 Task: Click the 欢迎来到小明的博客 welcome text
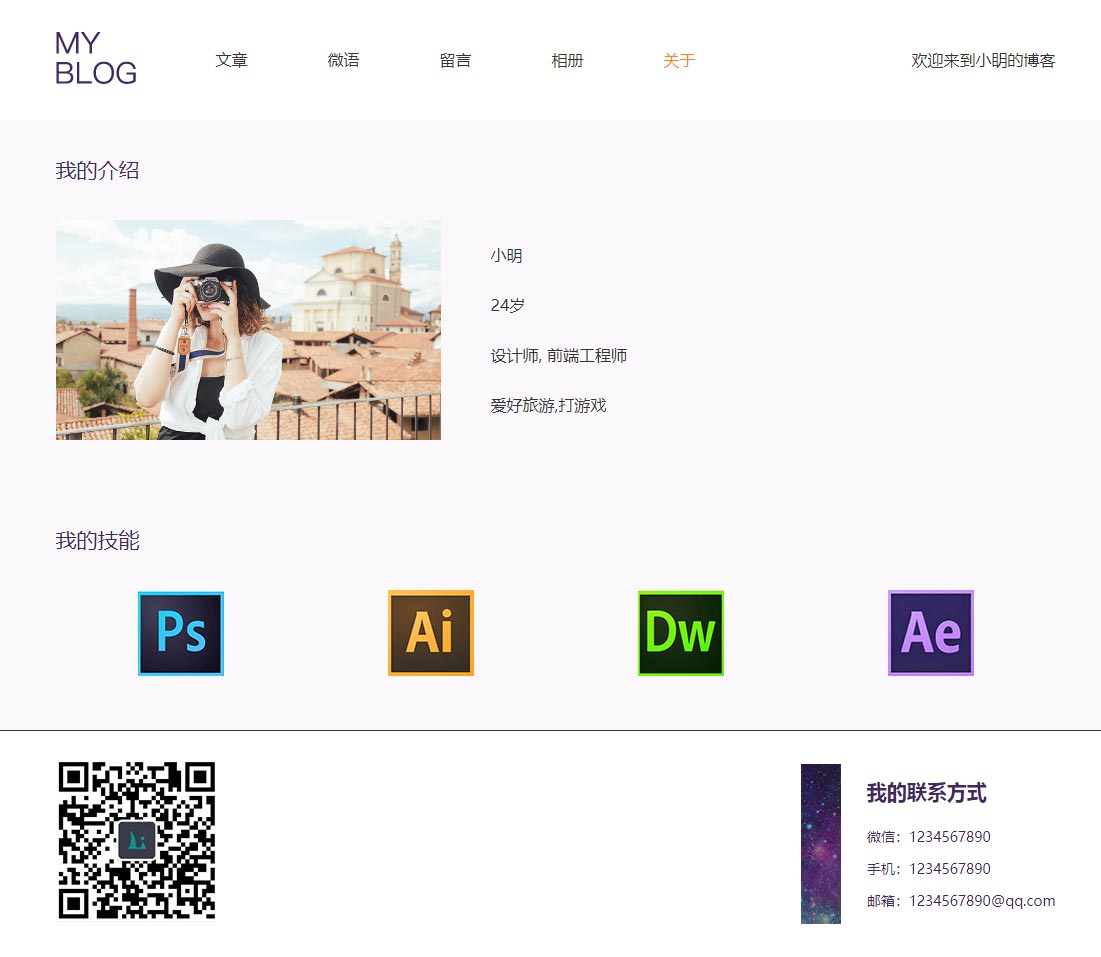(x=983, y=60)
